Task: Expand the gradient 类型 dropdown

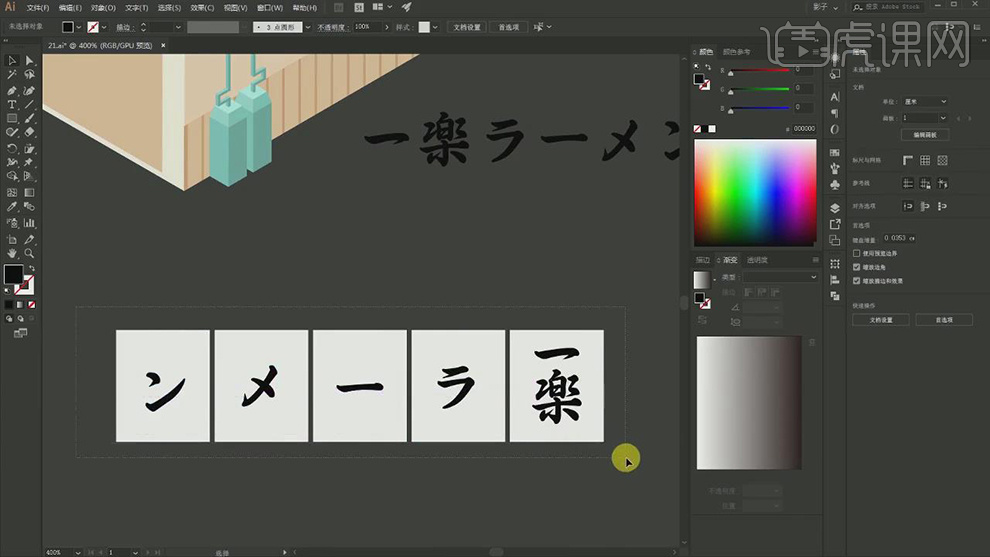Action: (780, 277)
